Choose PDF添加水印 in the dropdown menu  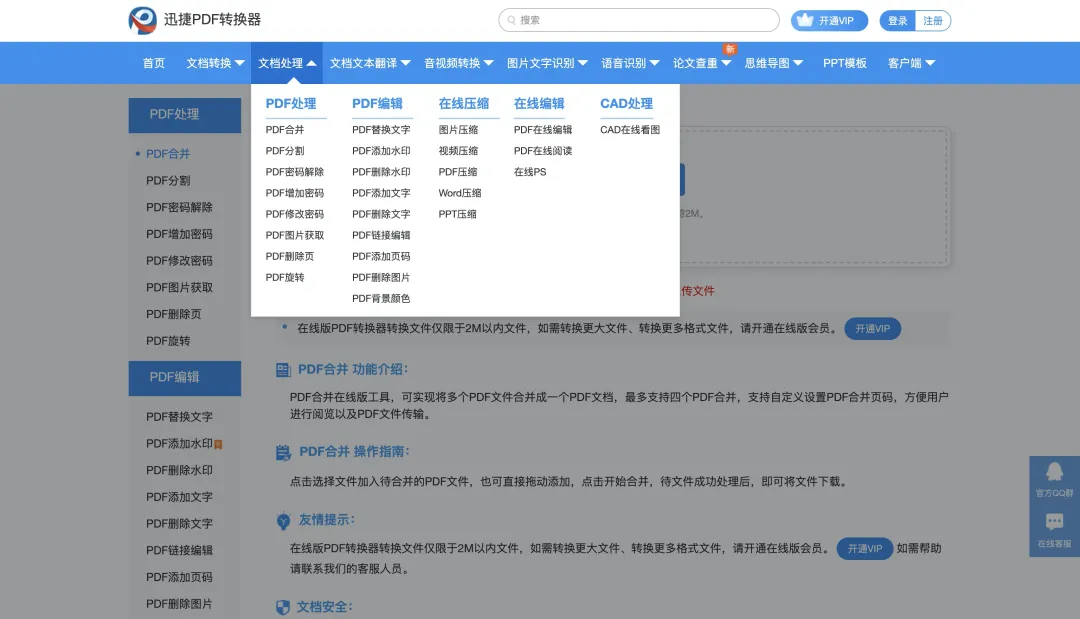(381, 151)
